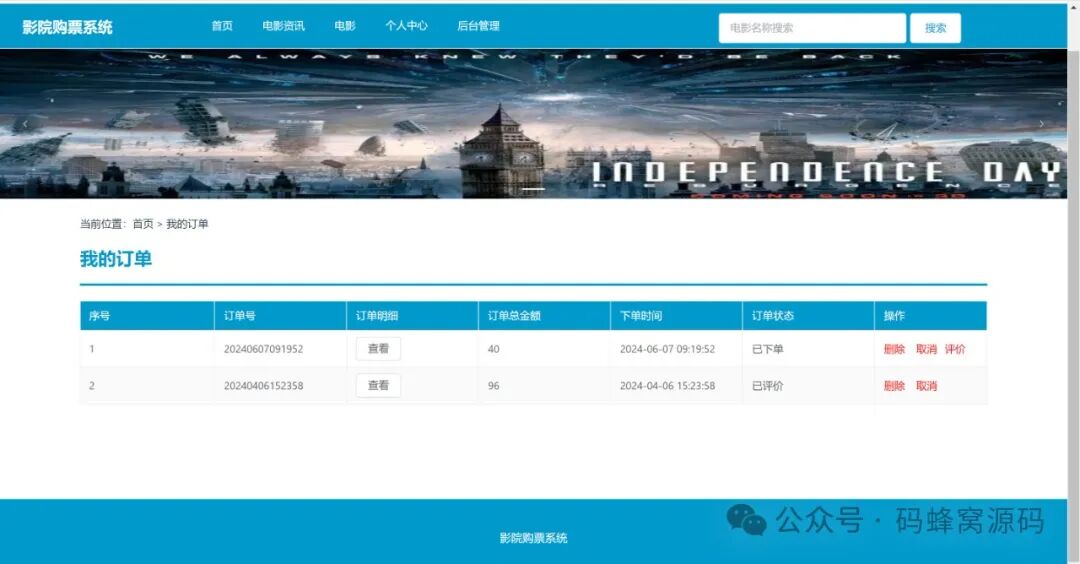1080x564 pixels.
Task: Click the 已下单 status cell
Action: point(767,349)
